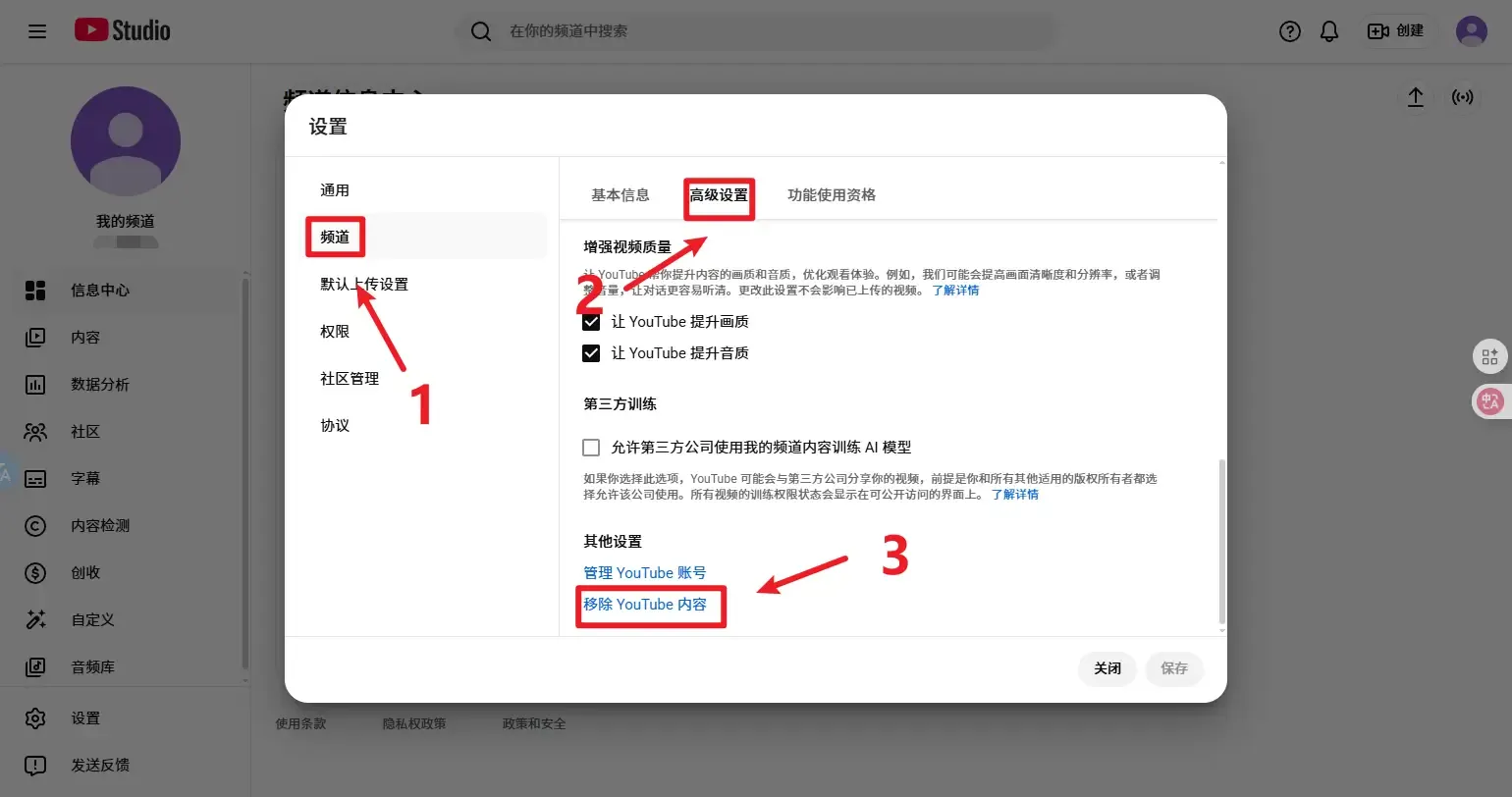
Task: Click the upload video icon at top right
Action: [1415, 97]
